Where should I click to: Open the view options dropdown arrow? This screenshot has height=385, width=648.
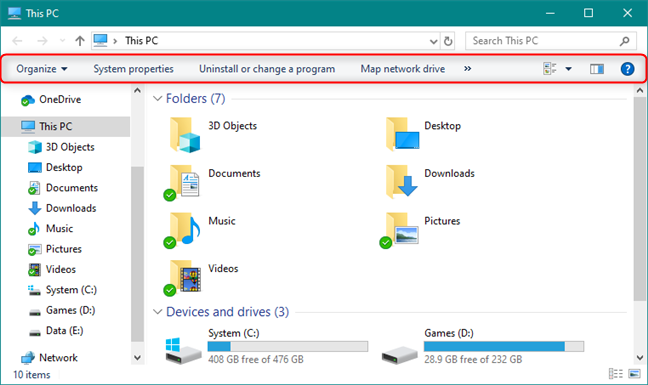569,69
